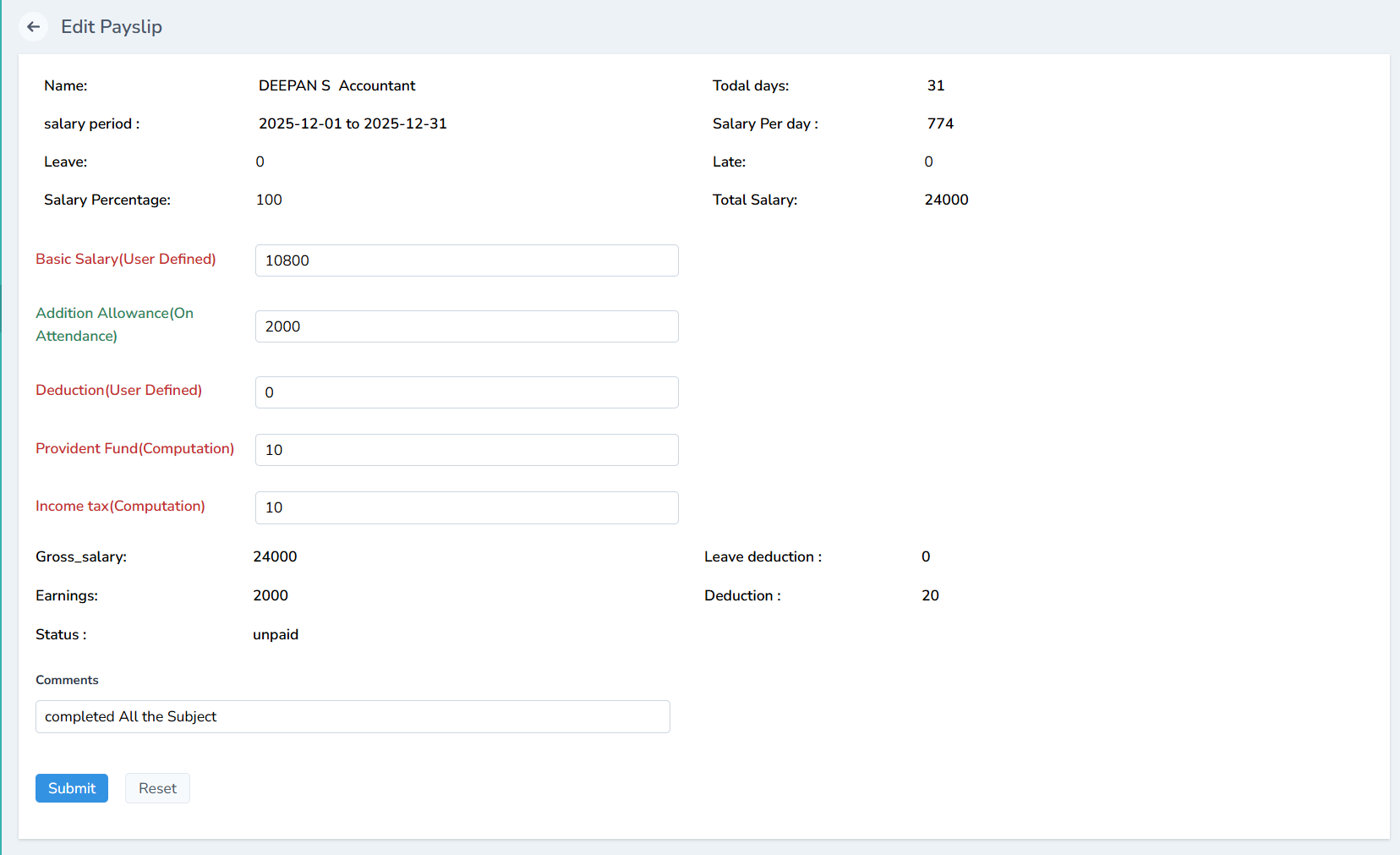
Task: Select the salary period date range text
Action: (353, 123)
